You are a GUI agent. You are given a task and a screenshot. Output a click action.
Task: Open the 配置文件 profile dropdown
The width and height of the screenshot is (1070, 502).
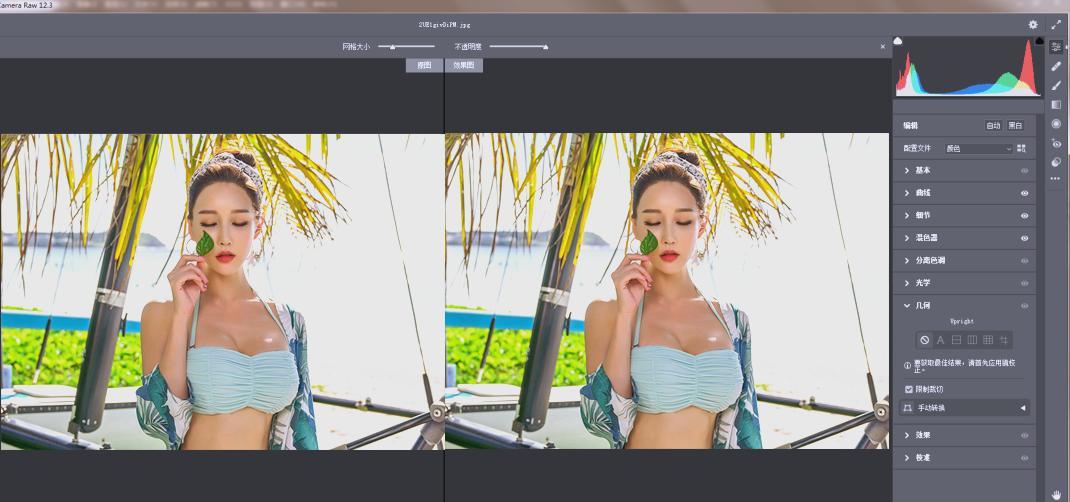(979, 149)
